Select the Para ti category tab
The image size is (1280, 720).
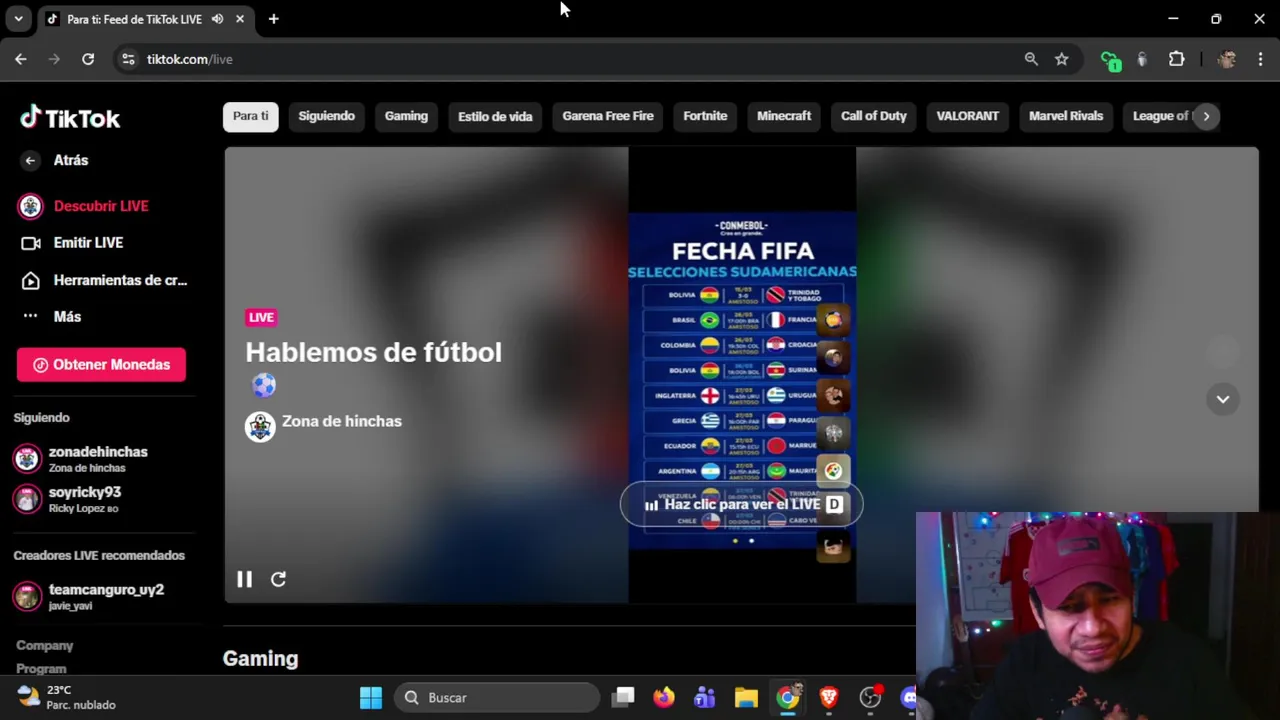(x=250, y=116)
